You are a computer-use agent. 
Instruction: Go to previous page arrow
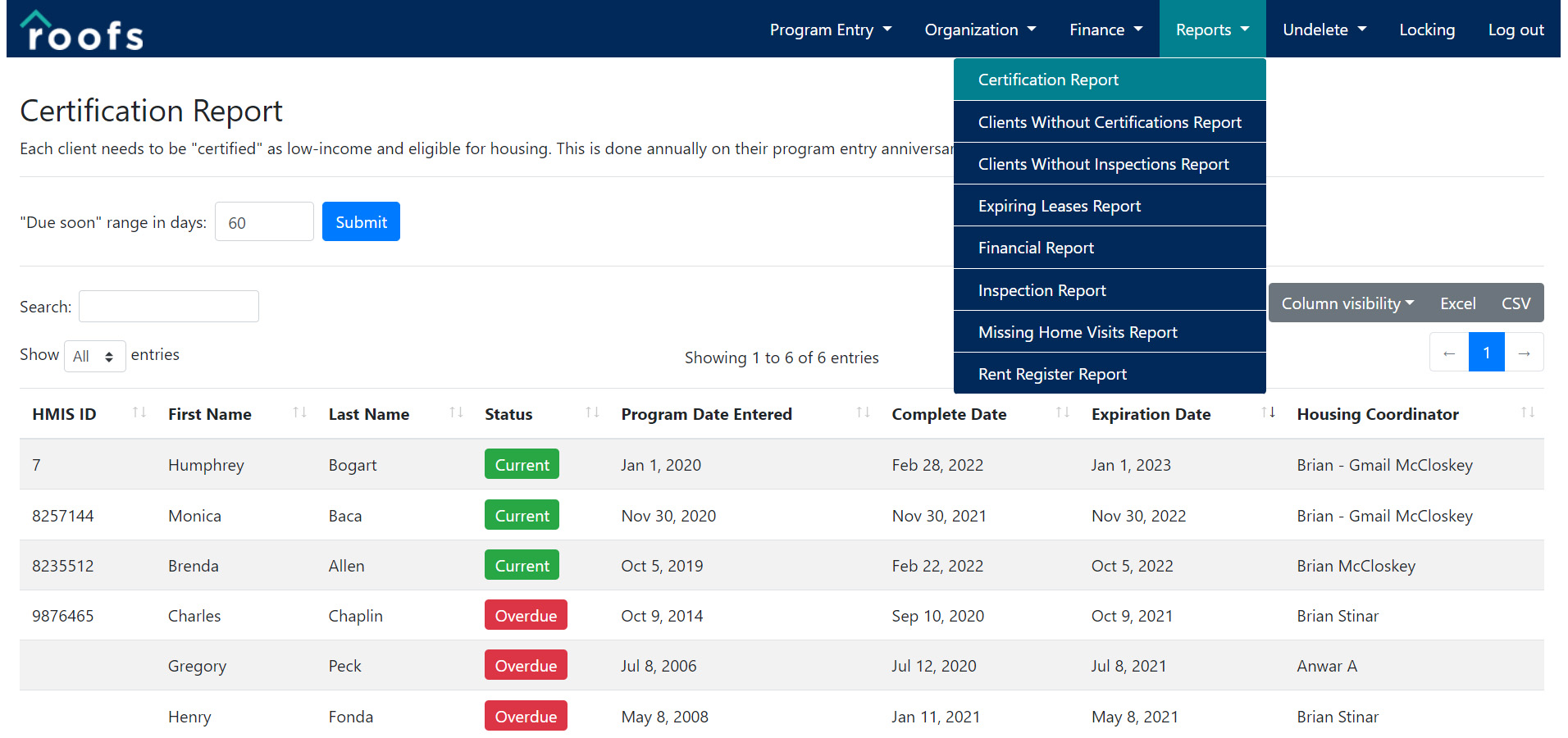1449,353
